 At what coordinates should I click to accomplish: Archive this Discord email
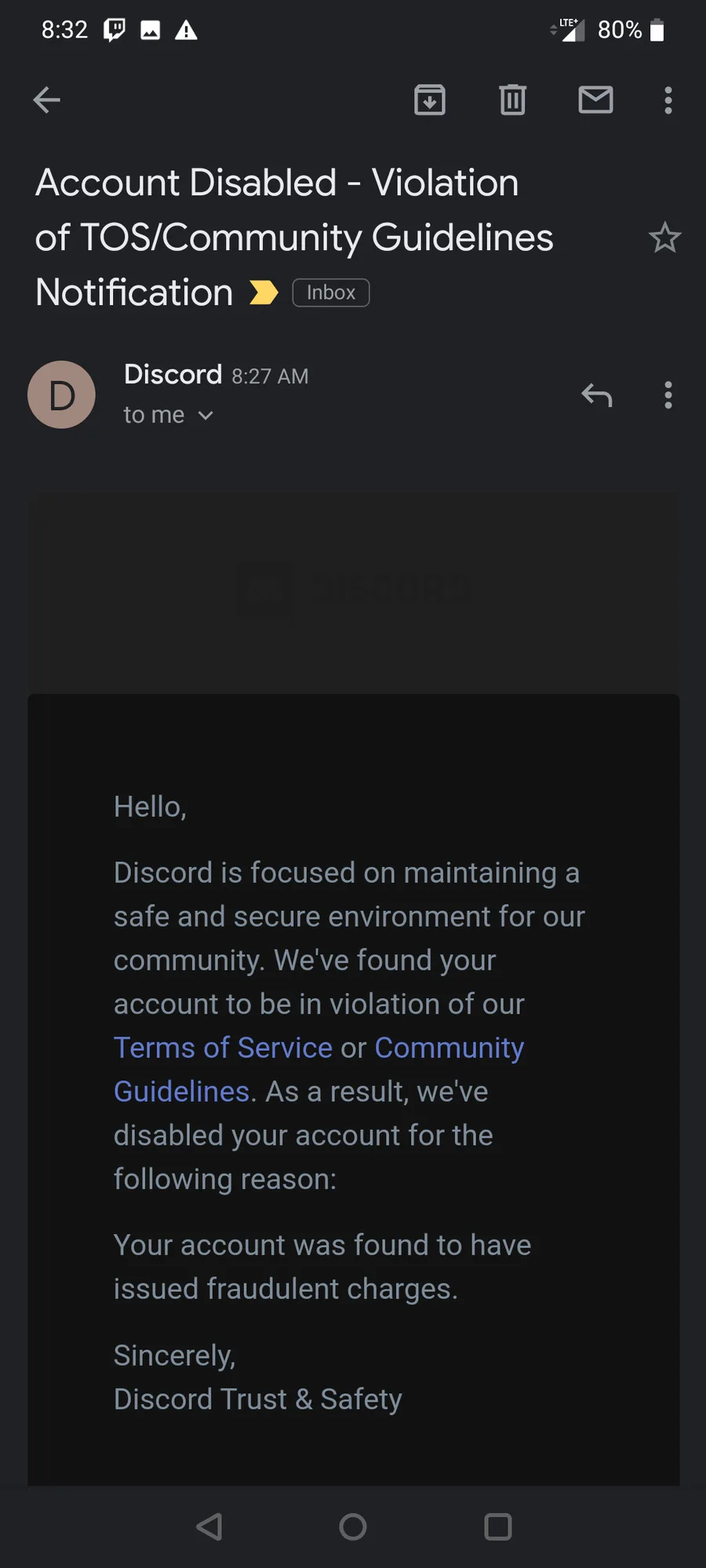point(430,100)
